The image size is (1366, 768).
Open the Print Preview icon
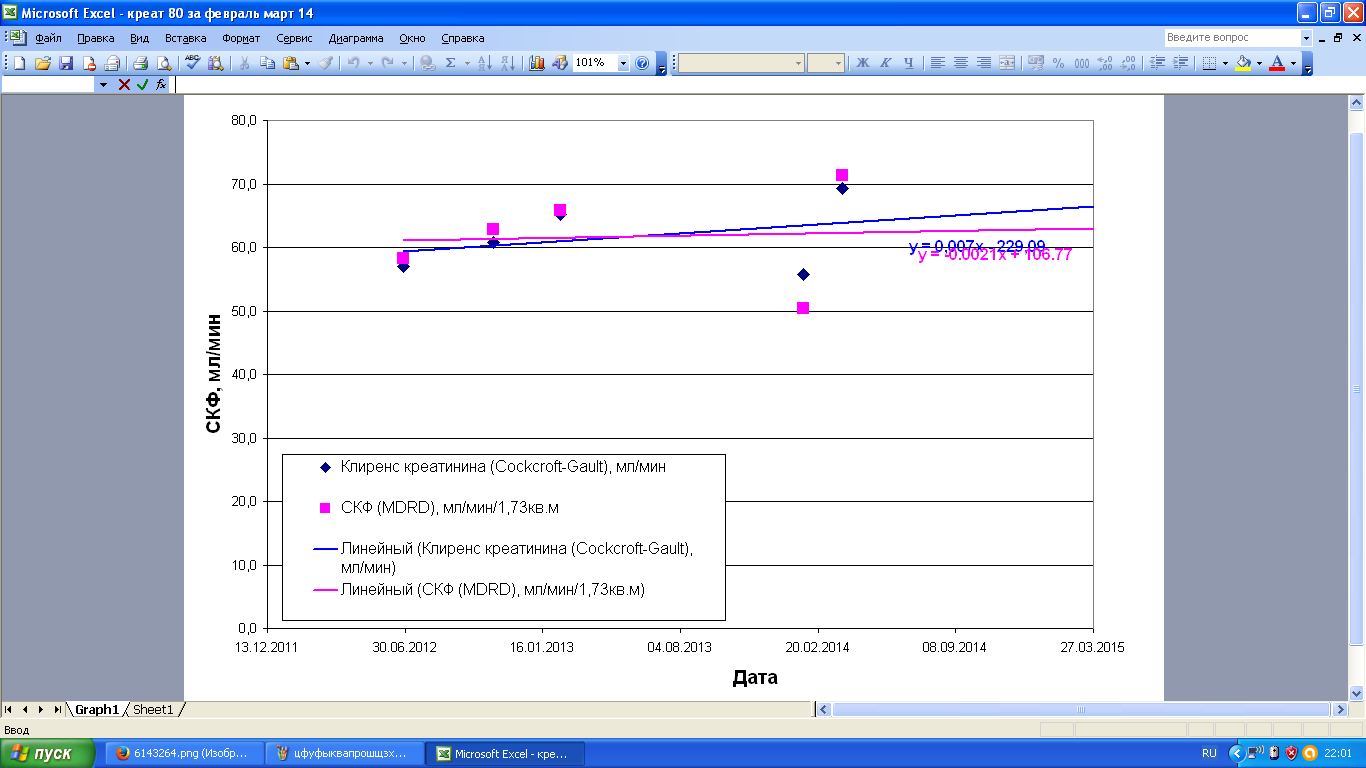(x=164, y=63)
